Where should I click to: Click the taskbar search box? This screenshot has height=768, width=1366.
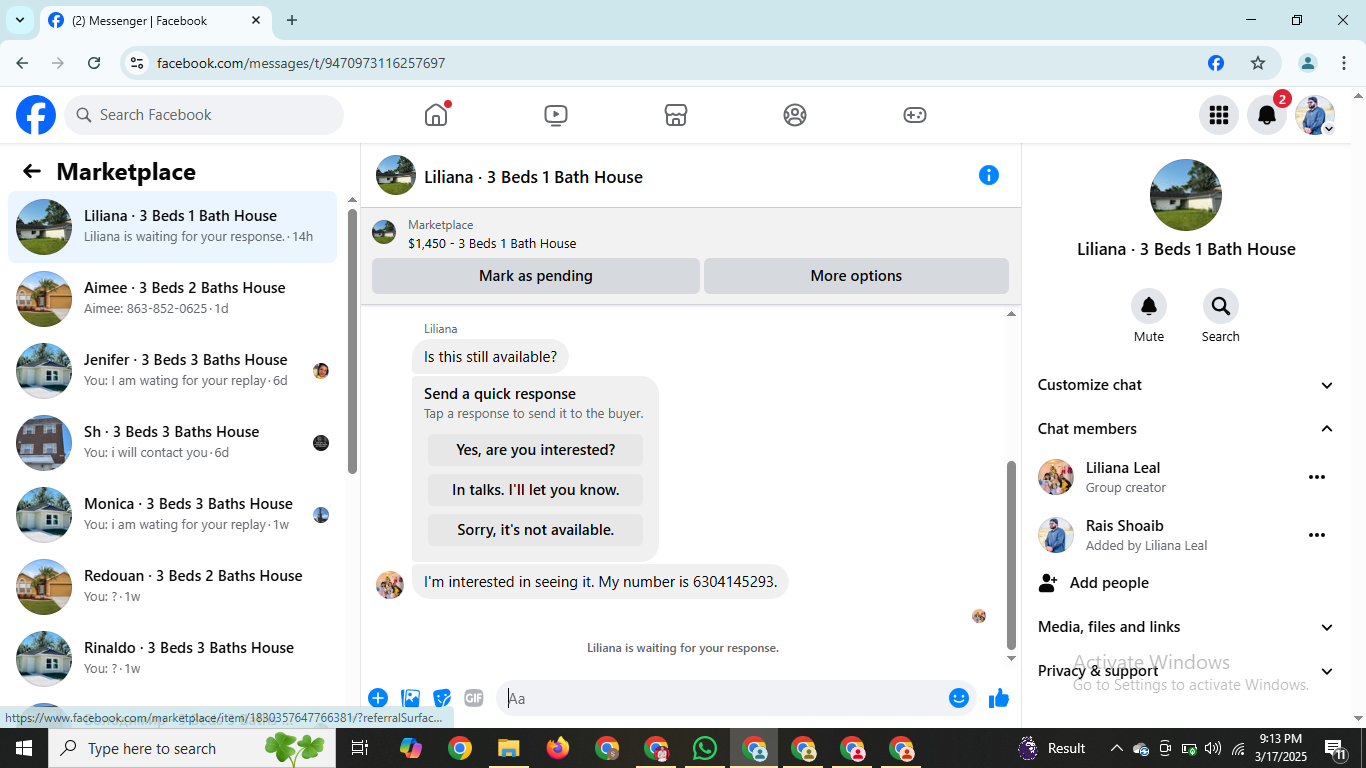190,748
